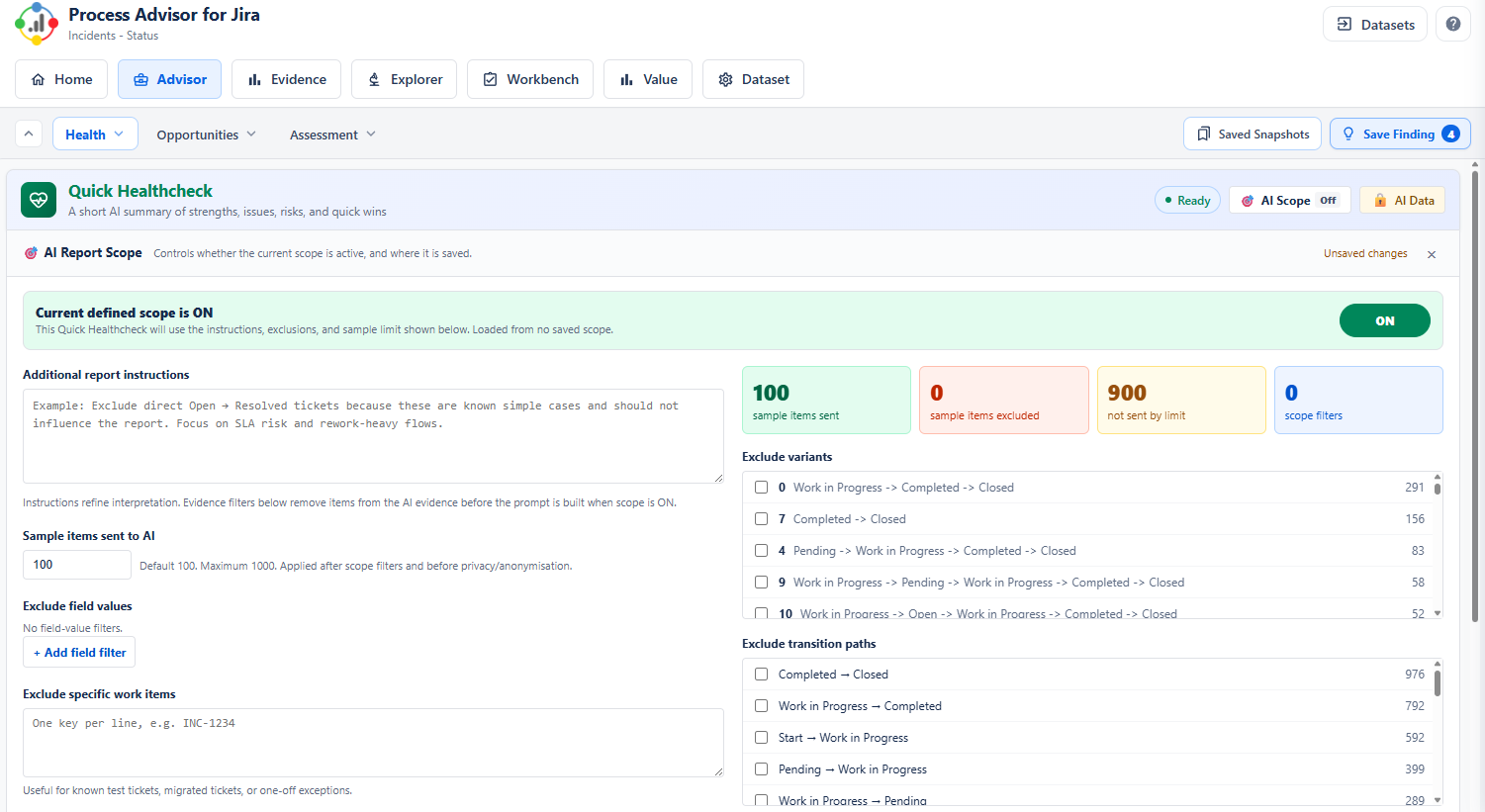The height and width of the screenshot is (812, 1485).
Task: Click the Exclude specific work items text area
Action: click(373, 743)
